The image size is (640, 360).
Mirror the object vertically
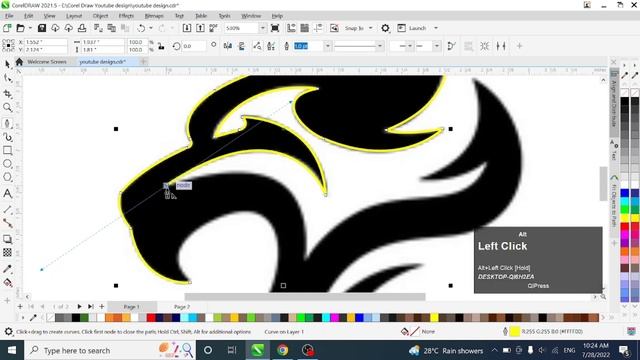click(x=242, y=46)
